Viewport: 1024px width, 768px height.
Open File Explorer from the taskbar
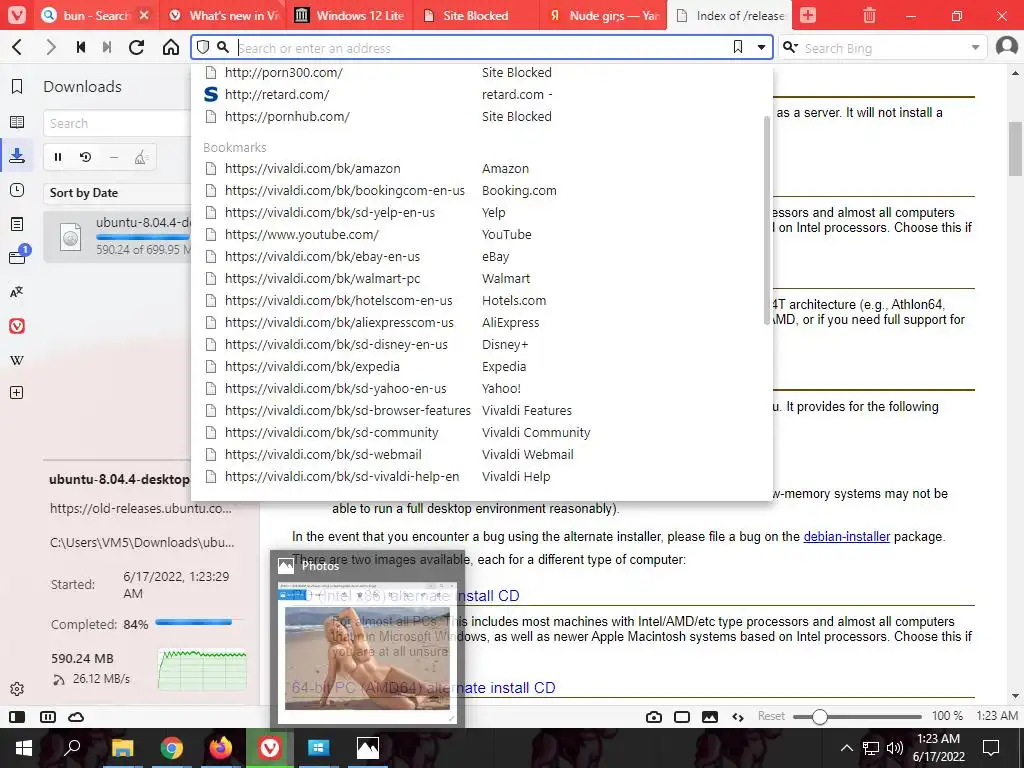(122, 748)
